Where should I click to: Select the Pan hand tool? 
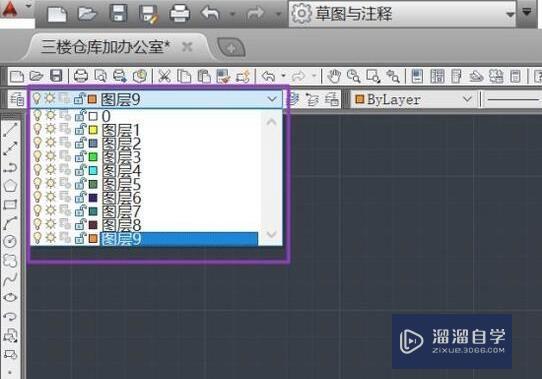(x=334, y=76)
